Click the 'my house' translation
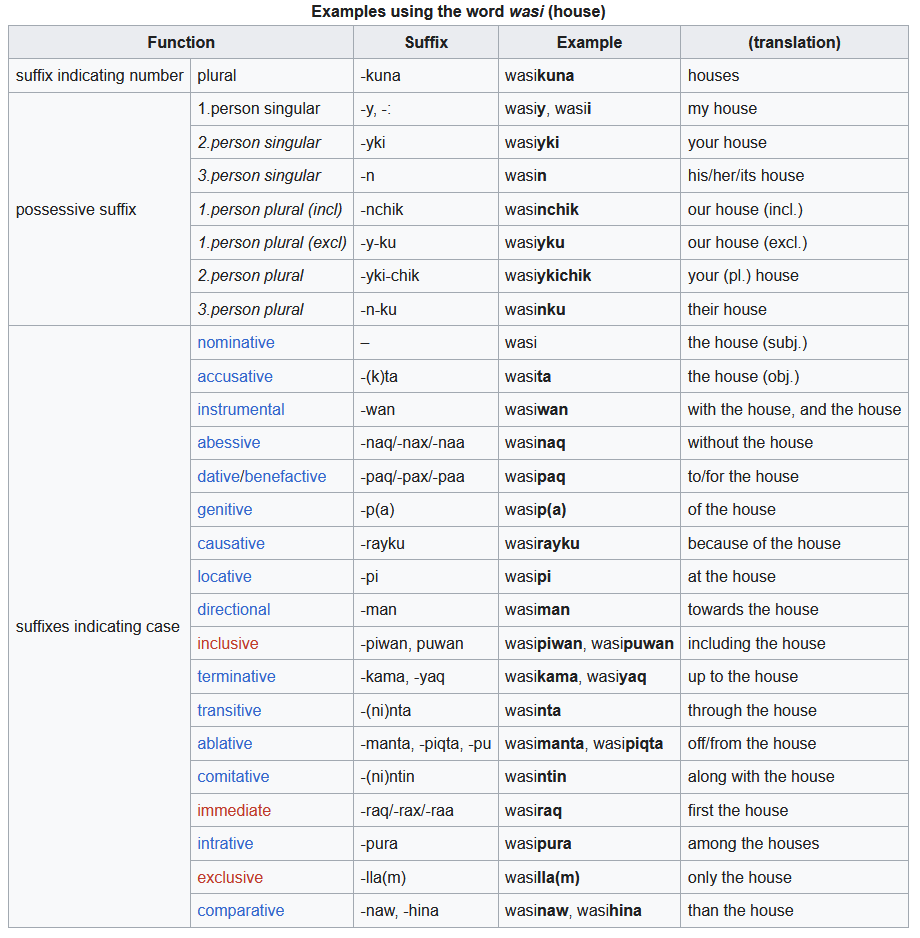Image resolution: width=920 pixels, height=938 pixels. [x=794, y=109]
